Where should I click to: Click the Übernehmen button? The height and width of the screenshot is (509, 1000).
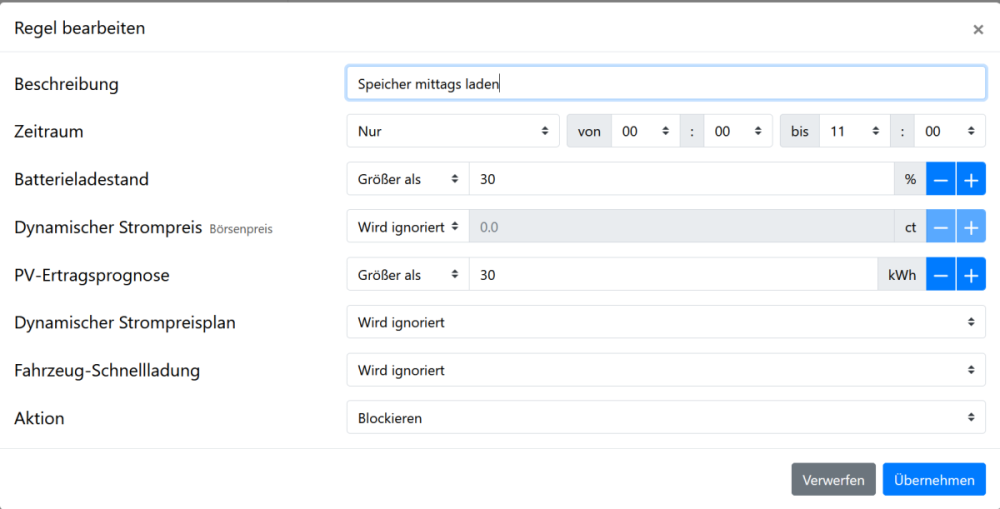934,480
